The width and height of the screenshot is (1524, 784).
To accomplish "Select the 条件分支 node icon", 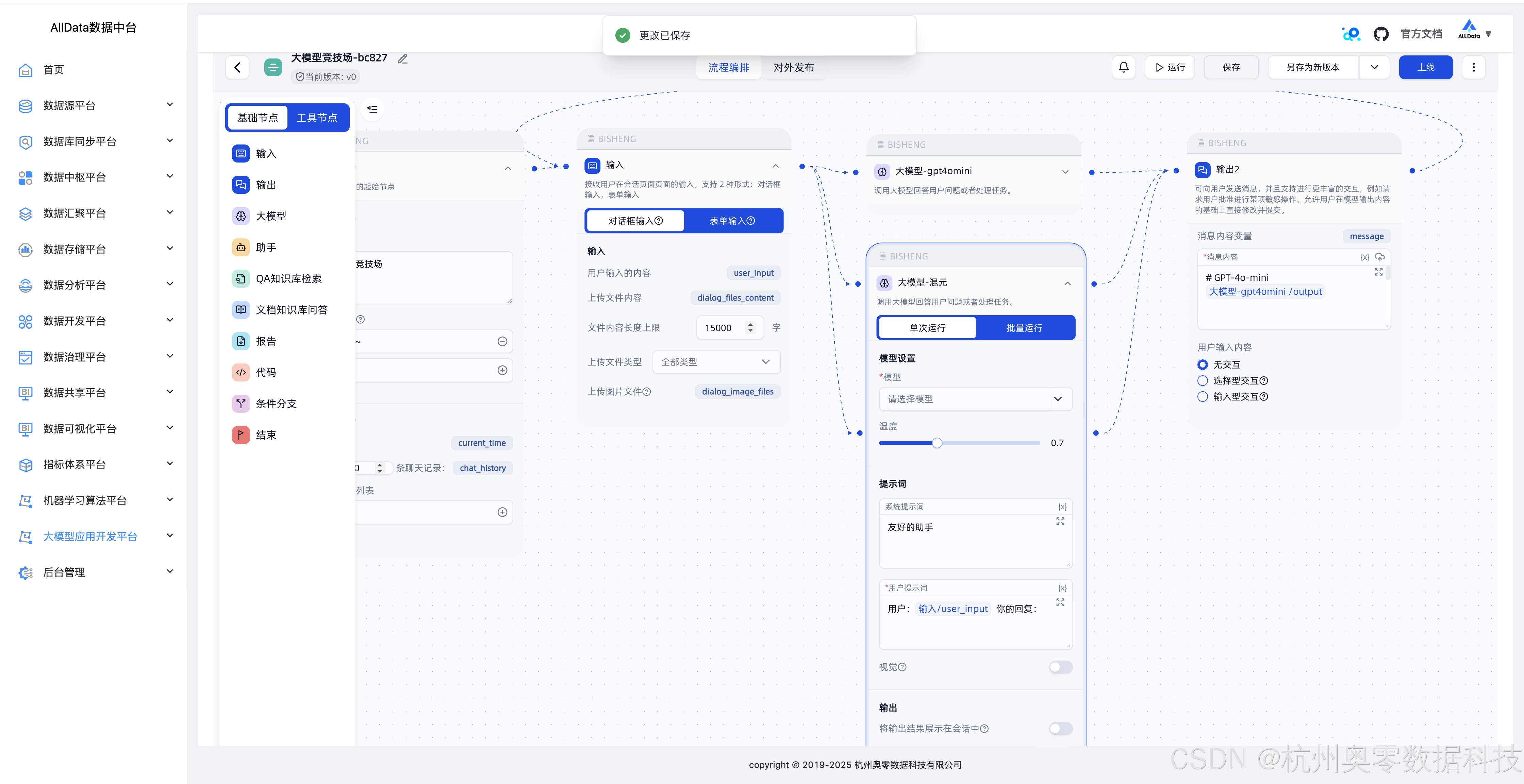I will click(241, 404).
